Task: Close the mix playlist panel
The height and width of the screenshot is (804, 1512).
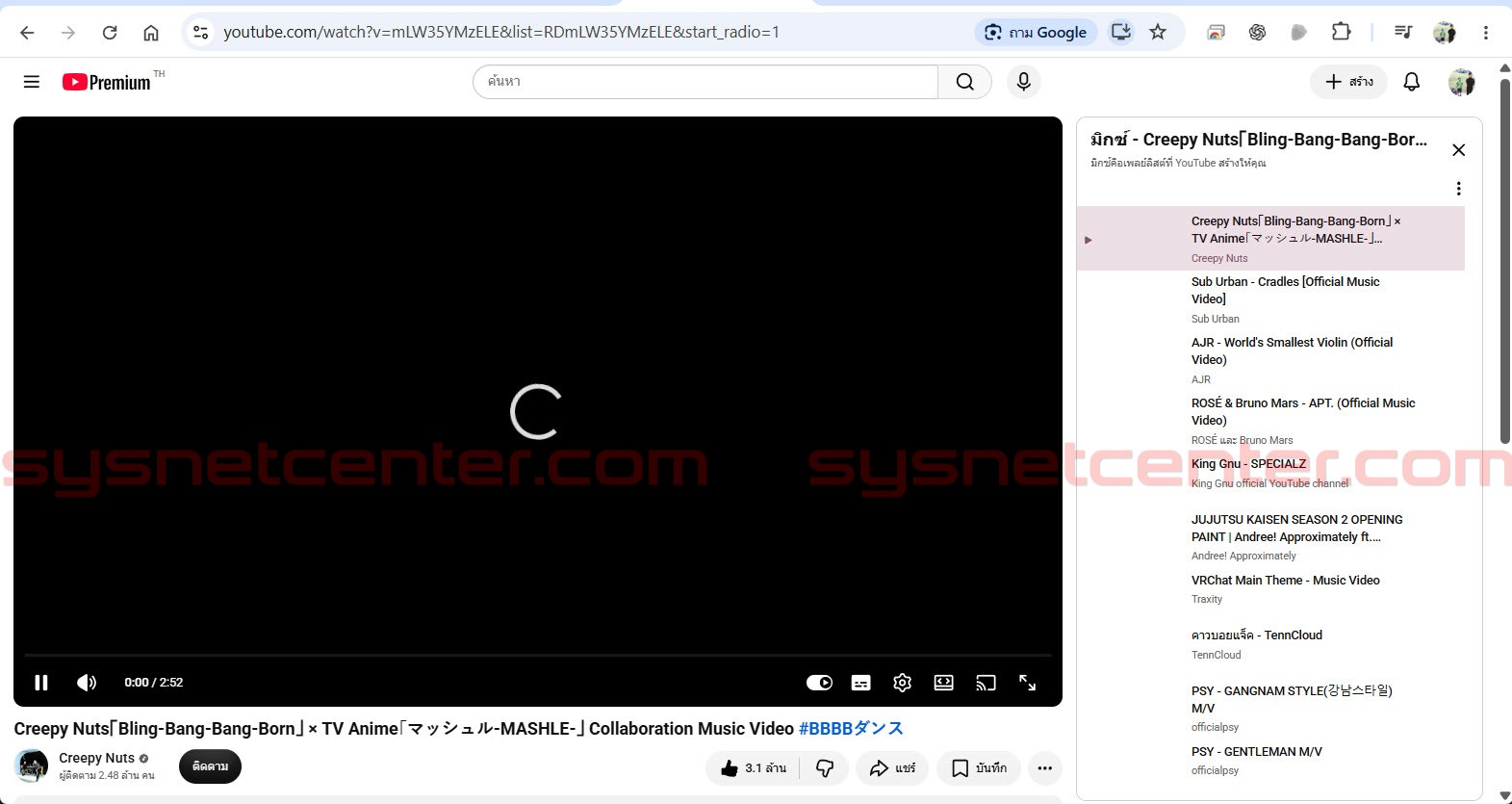Action: 1459,150
